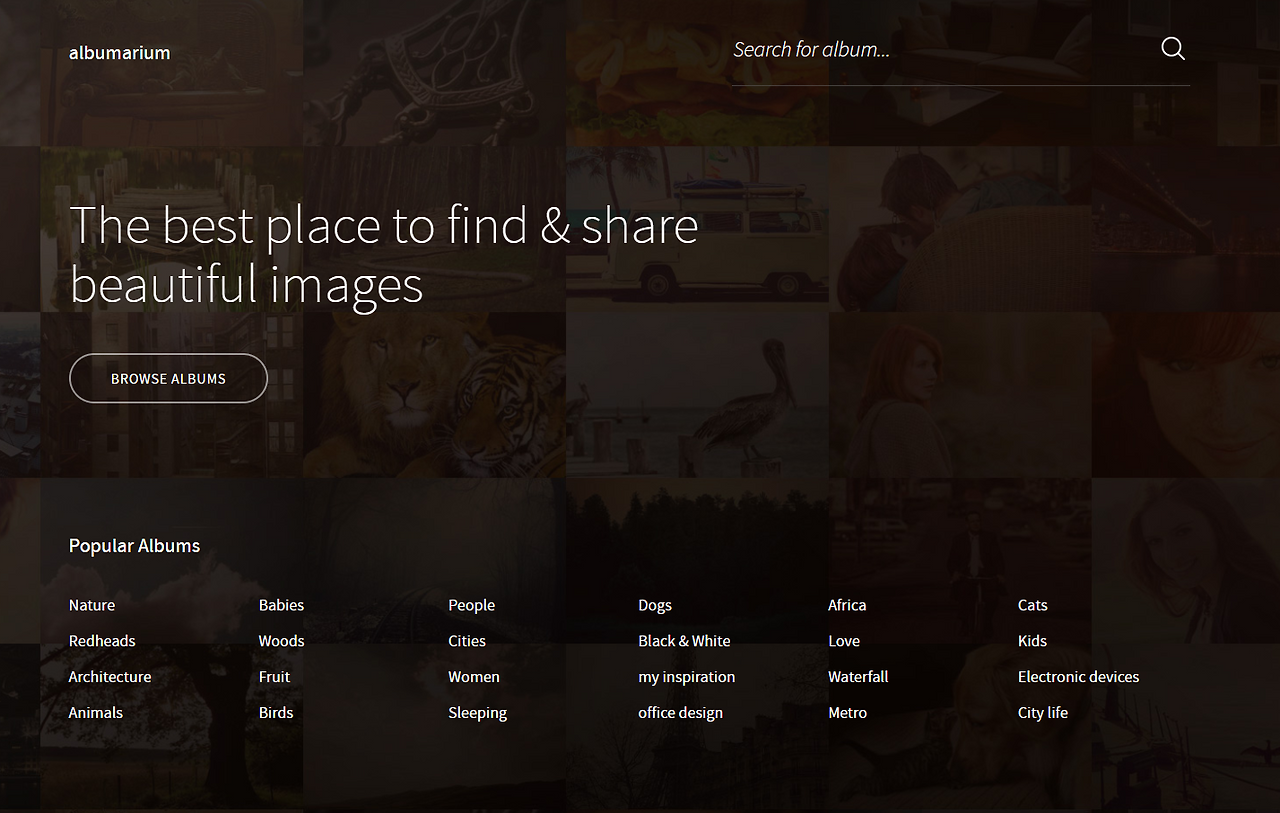
Task: Open the Nature album
Action: coord(92,605)
